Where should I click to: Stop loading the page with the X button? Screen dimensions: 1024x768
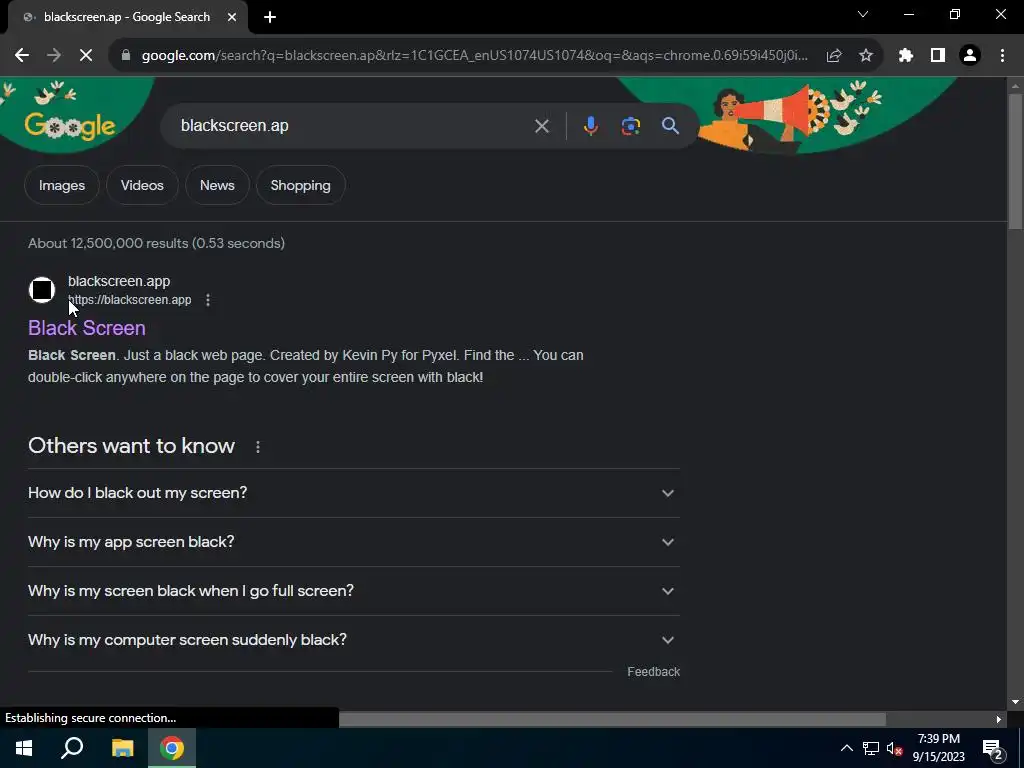tap(86, 56)
